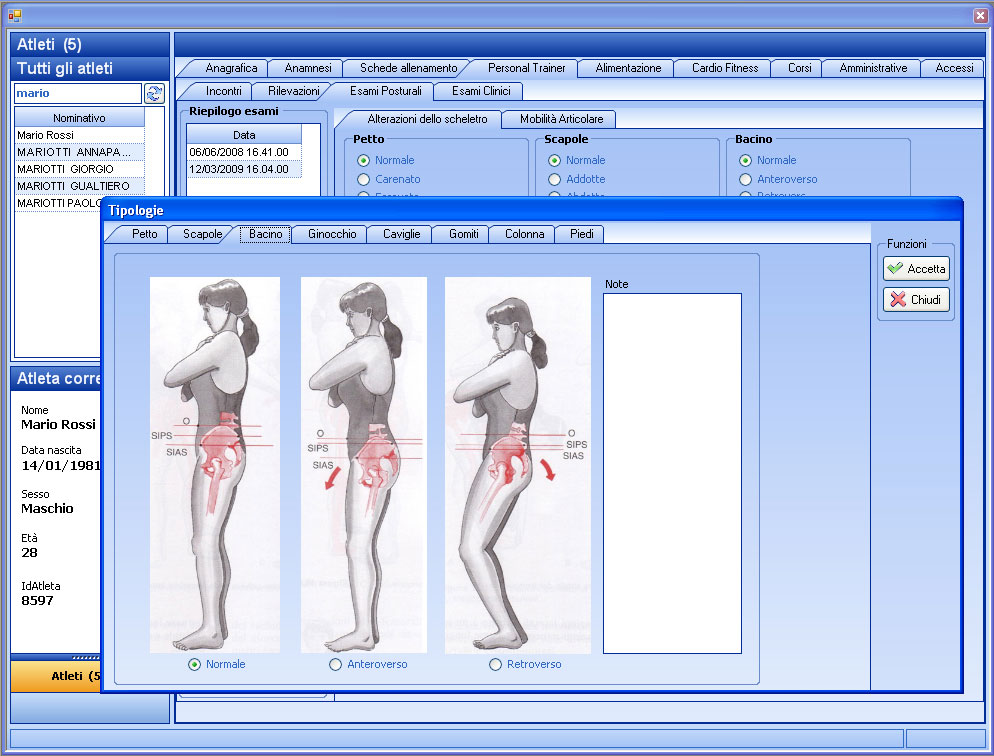
Task: Select the Normale radio button under pelvis image
Action: (x=195, y=664)
